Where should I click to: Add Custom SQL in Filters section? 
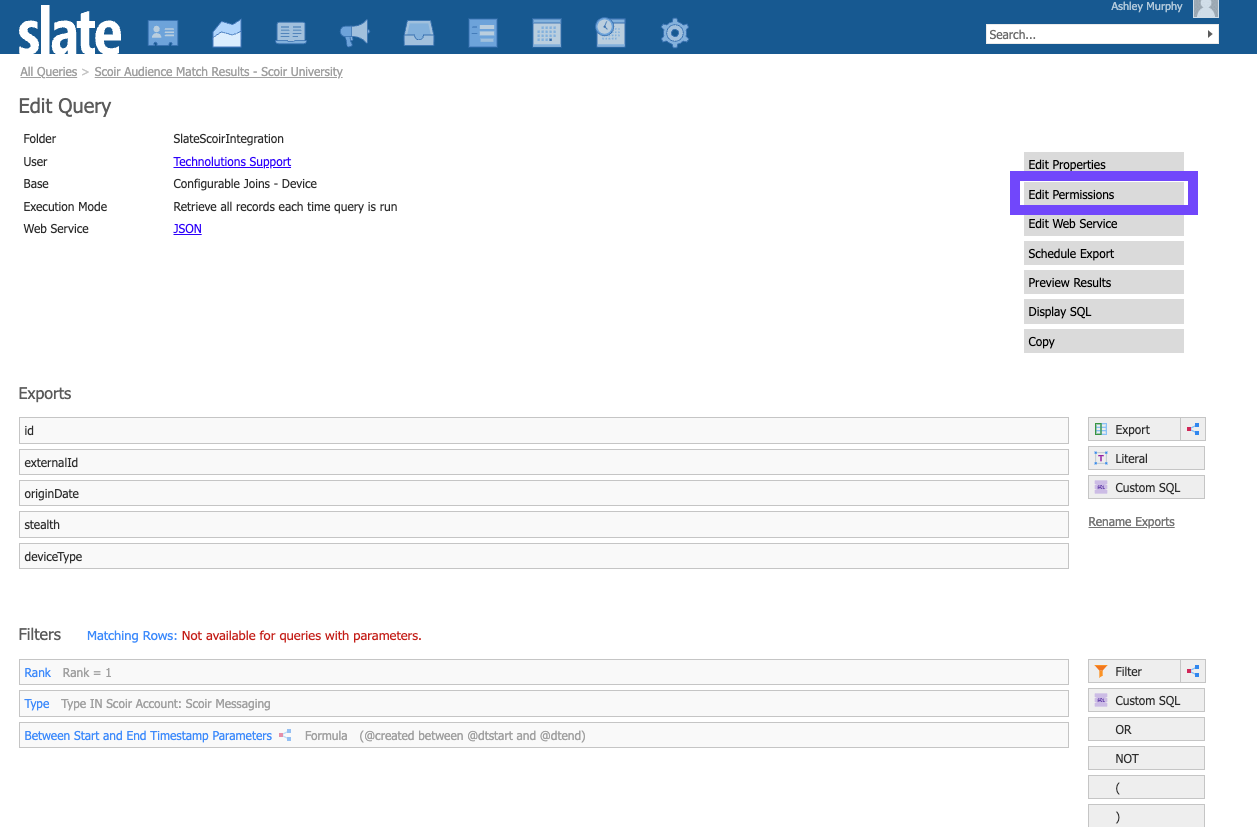1146,700
